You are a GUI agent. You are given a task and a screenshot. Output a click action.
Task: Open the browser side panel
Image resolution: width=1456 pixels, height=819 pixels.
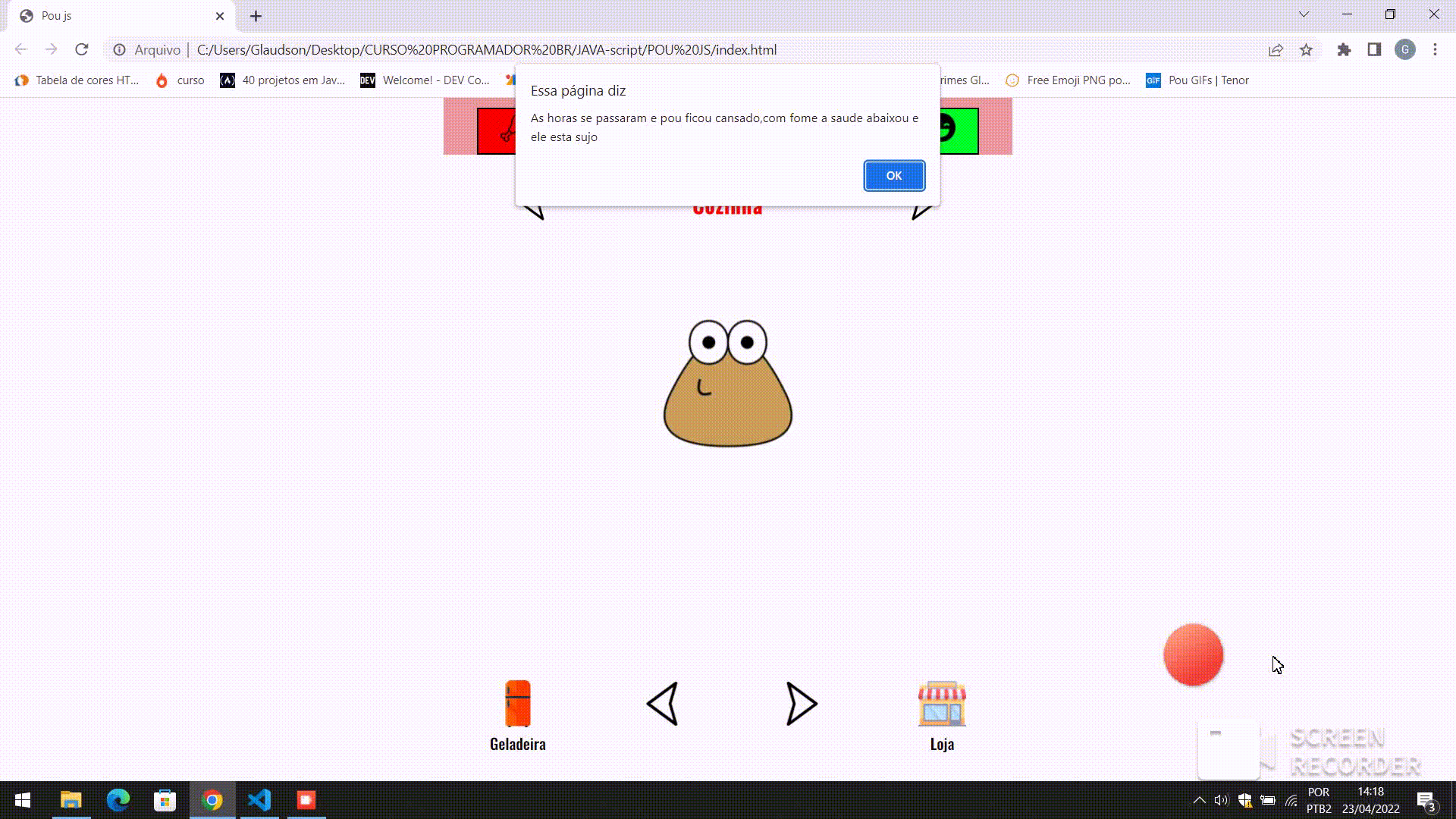[1374, 50]
